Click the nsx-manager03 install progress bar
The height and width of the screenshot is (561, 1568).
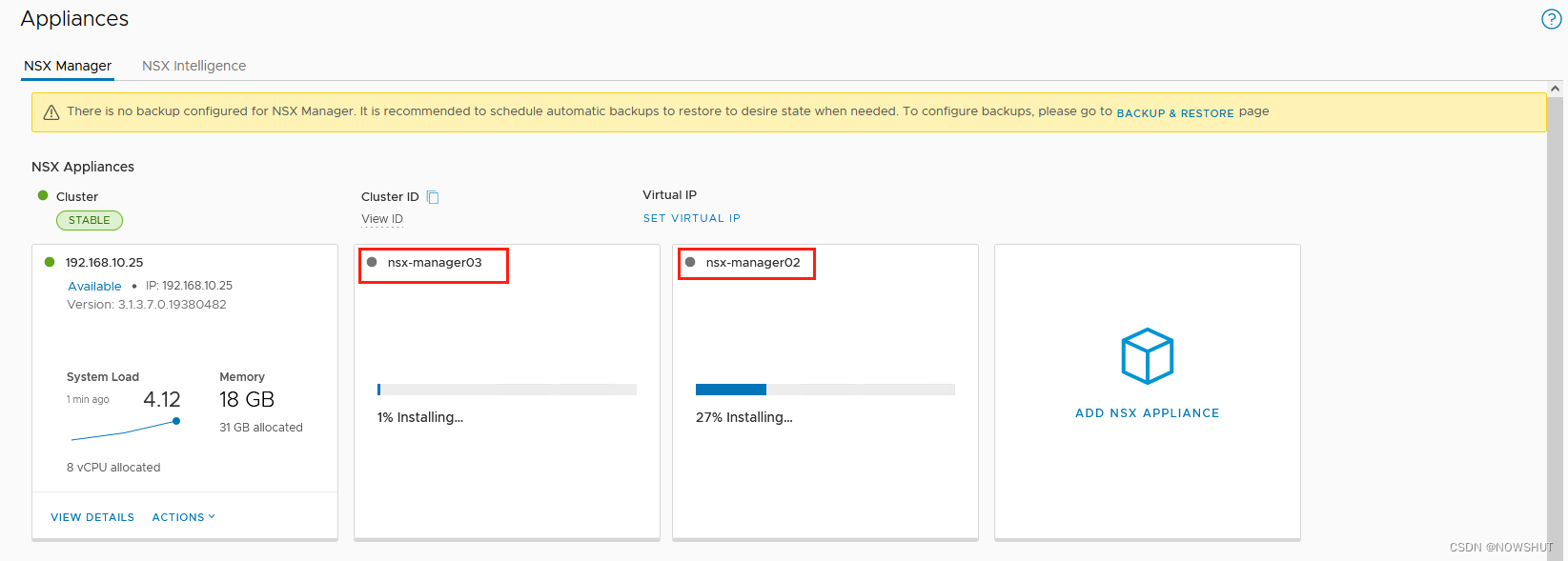507,390
